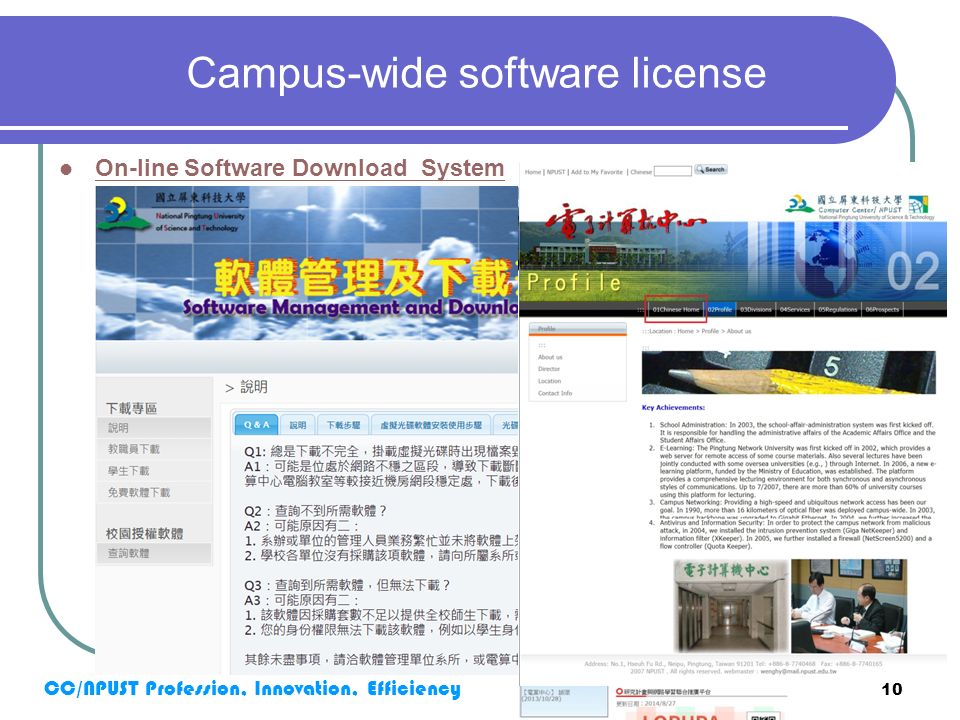Click the On-line Software Download System heading link

(299, 168)
